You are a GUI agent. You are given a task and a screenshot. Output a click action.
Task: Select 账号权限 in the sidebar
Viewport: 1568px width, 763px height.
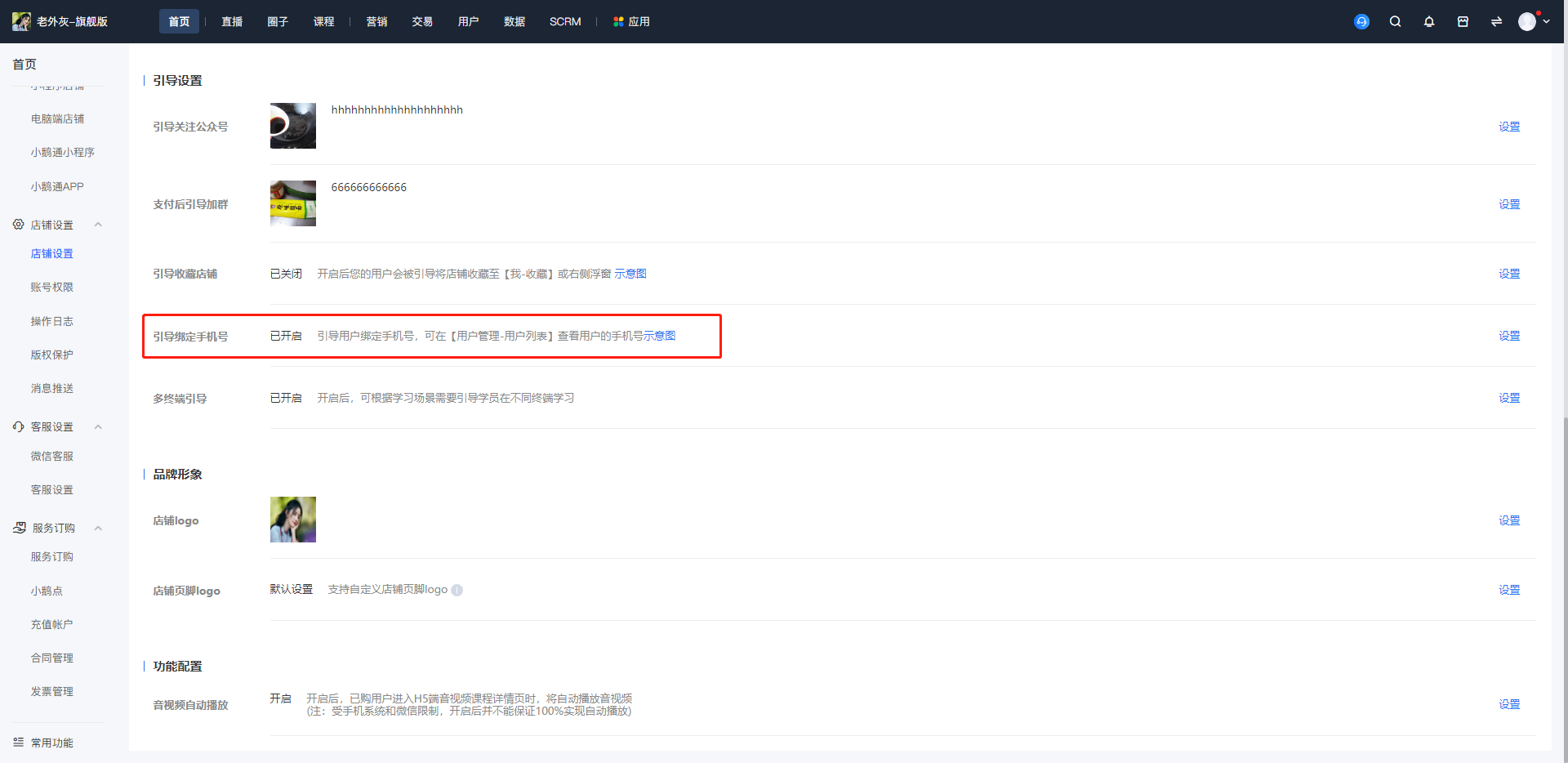tap(52, 287)
